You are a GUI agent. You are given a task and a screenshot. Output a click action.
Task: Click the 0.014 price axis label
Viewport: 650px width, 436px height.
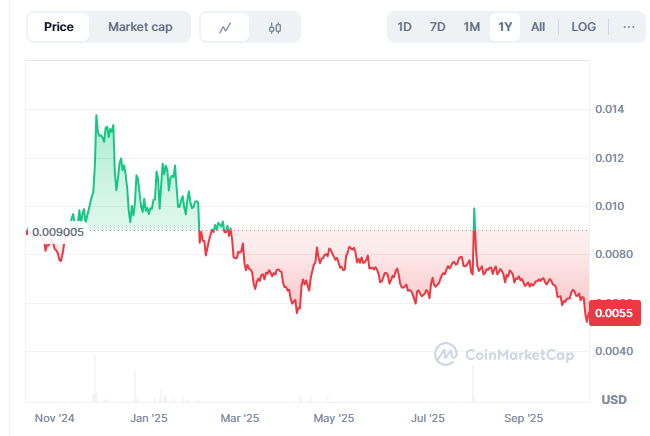coord(610,109)
